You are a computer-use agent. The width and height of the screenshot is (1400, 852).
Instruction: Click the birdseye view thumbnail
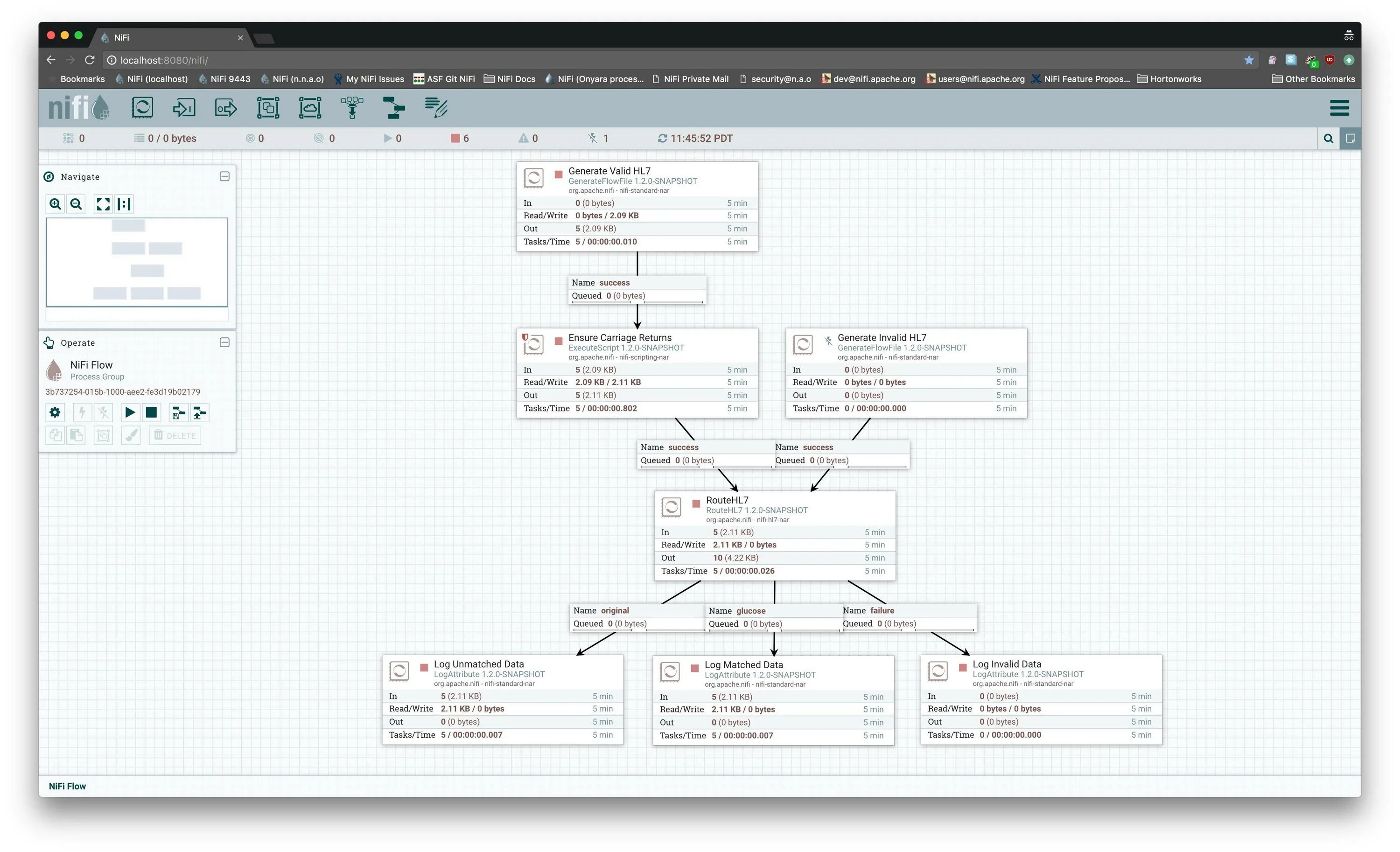click(x=137, y=262)
